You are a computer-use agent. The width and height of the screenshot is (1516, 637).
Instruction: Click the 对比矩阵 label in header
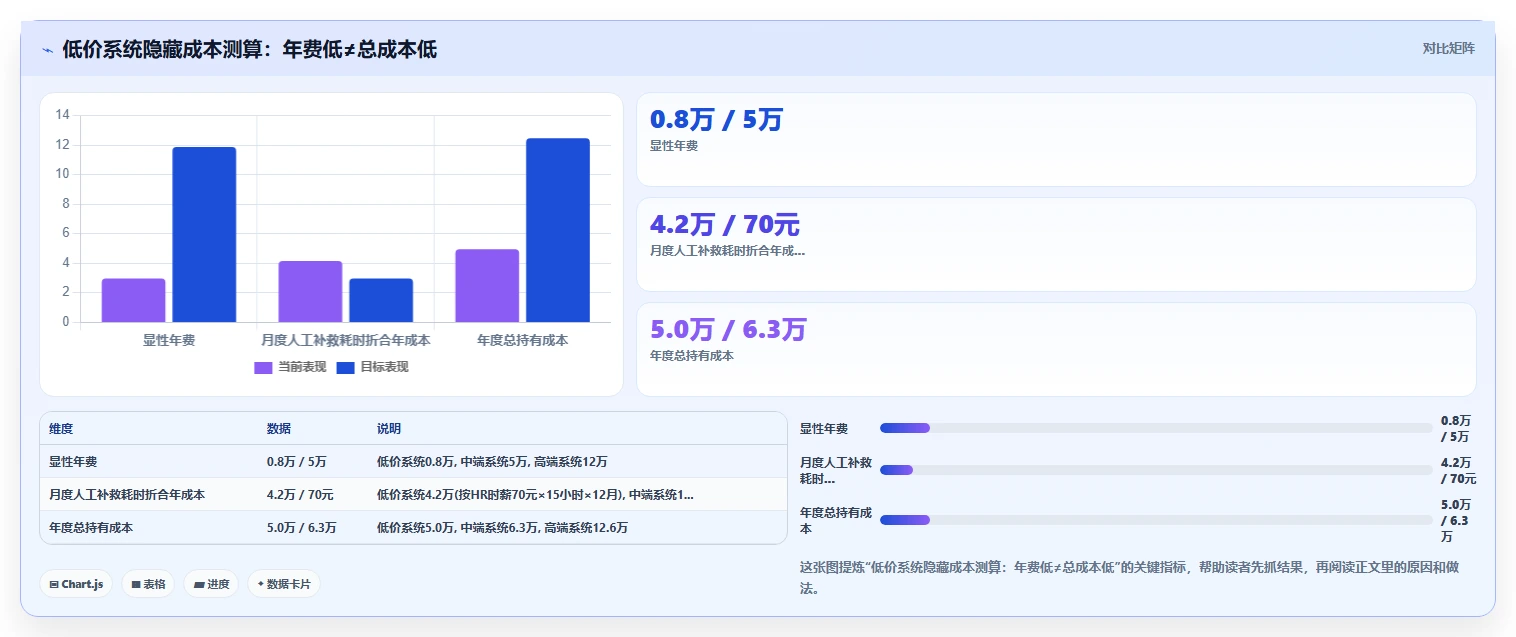click(x=1448, y=48)
